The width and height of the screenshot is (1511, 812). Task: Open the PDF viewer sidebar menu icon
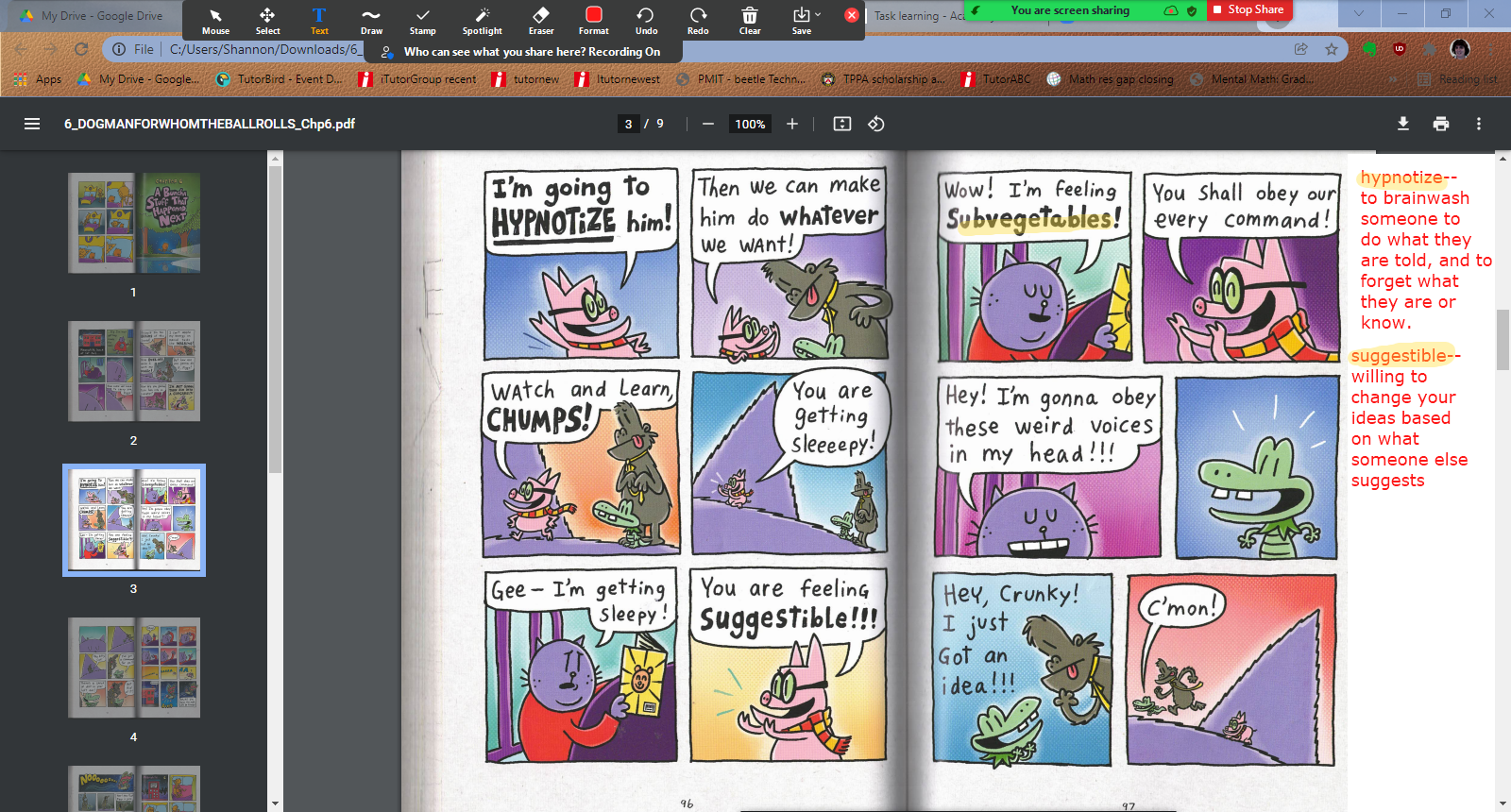point(32,124)
